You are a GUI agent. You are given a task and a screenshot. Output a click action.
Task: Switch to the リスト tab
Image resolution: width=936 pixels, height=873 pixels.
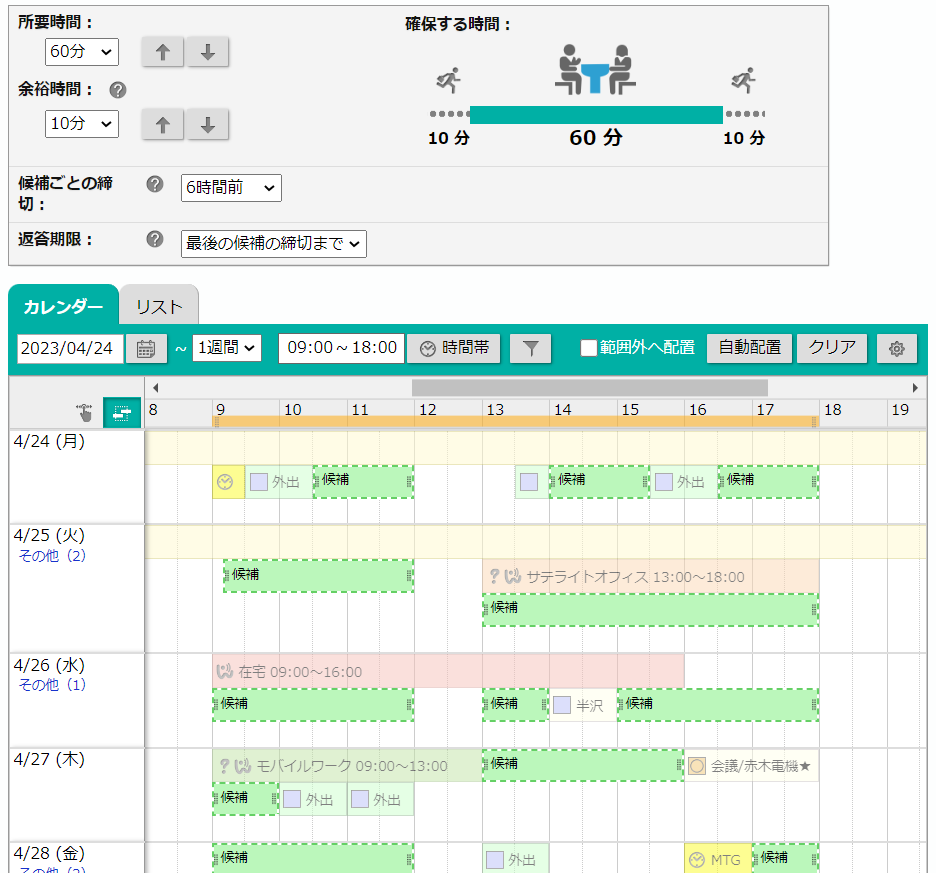click(159, 307)
